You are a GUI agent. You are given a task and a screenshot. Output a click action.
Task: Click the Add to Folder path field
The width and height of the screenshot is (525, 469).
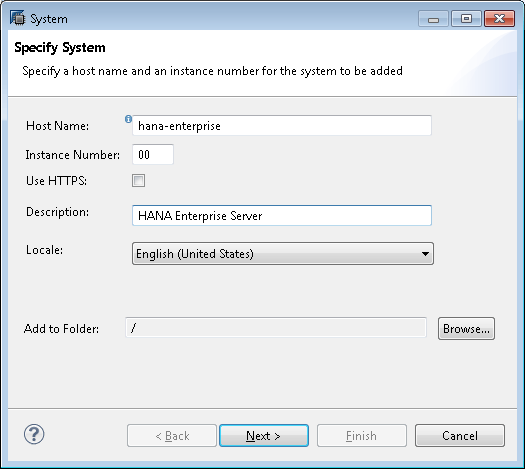tap(276, 328)
